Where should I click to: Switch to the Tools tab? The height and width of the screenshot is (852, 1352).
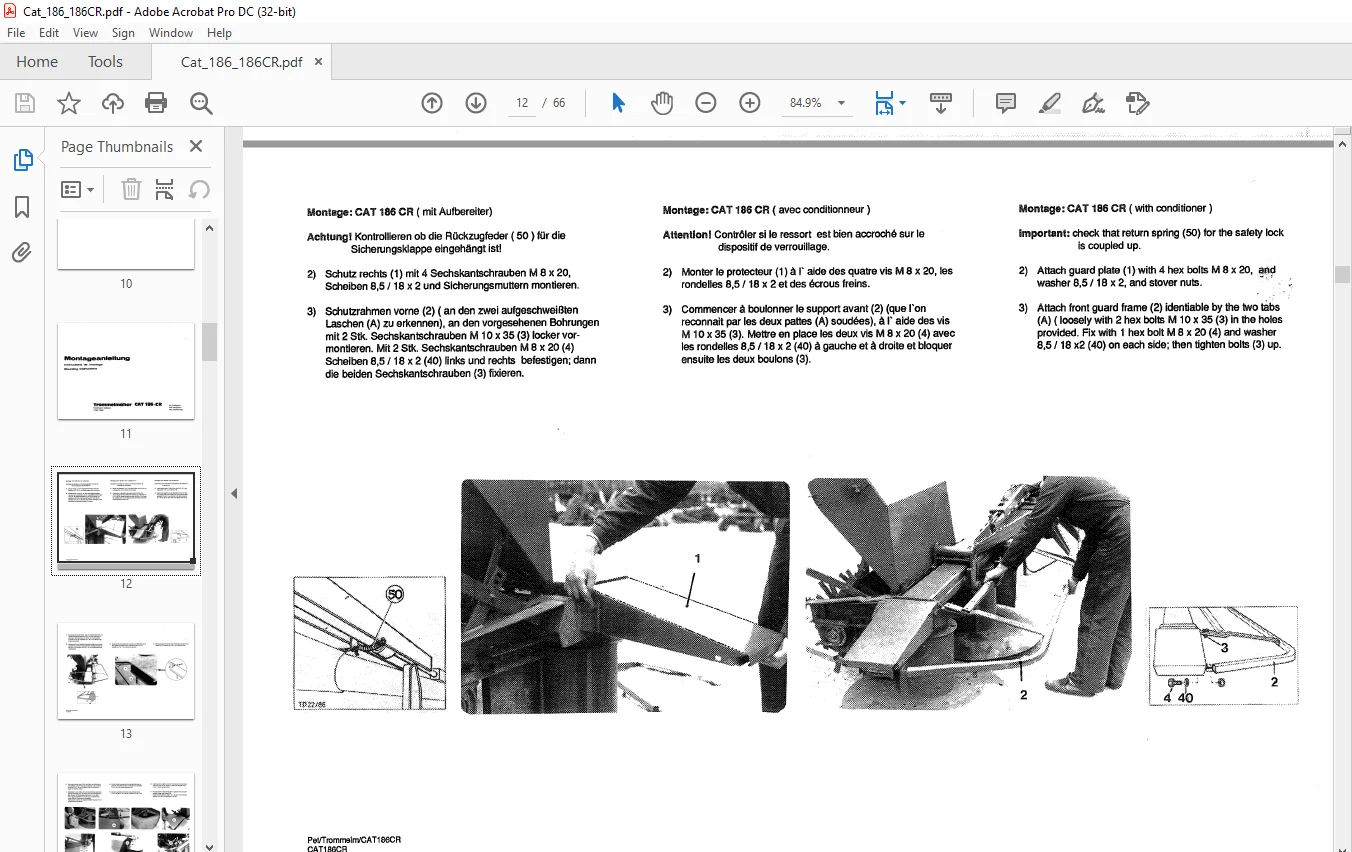(x=105, y=62)
